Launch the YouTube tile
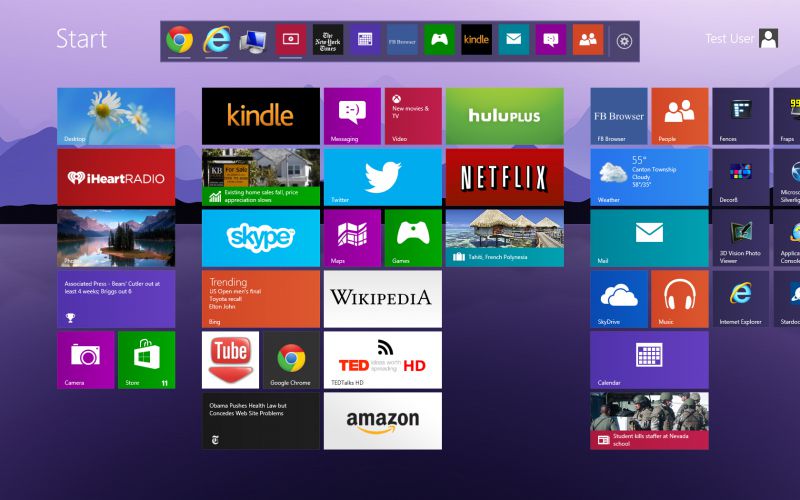The width and height of the screenshot is (800, 500). [x=230, y=360]
